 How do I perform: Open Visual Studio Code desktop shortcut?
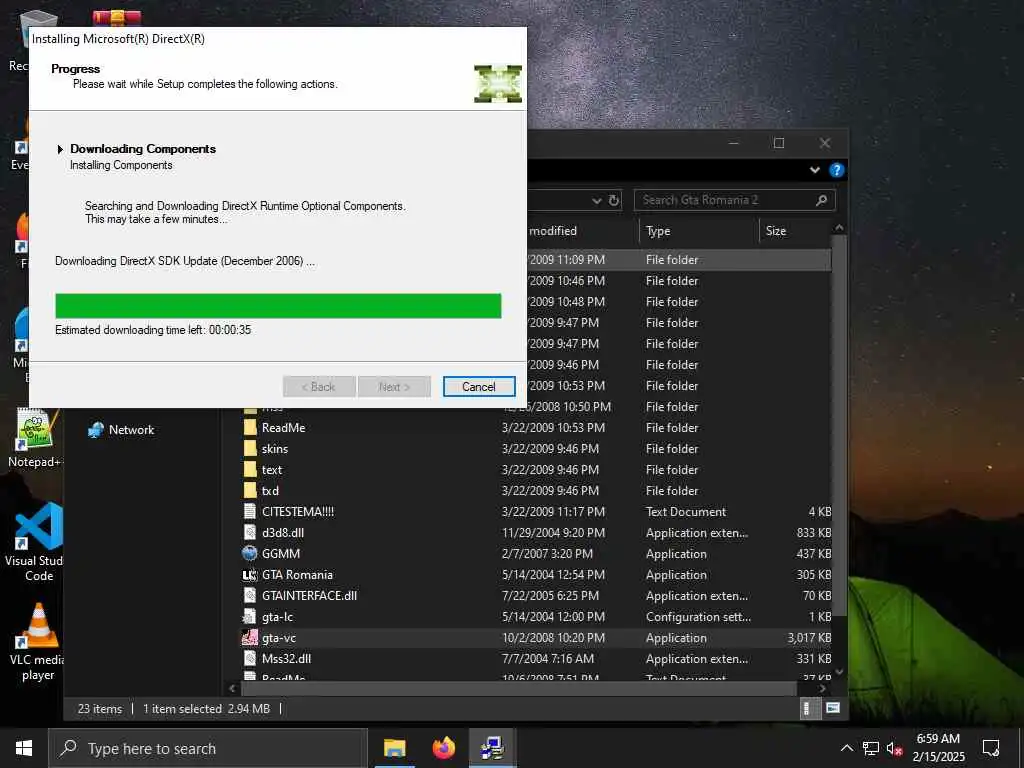[x=37, y=542]
